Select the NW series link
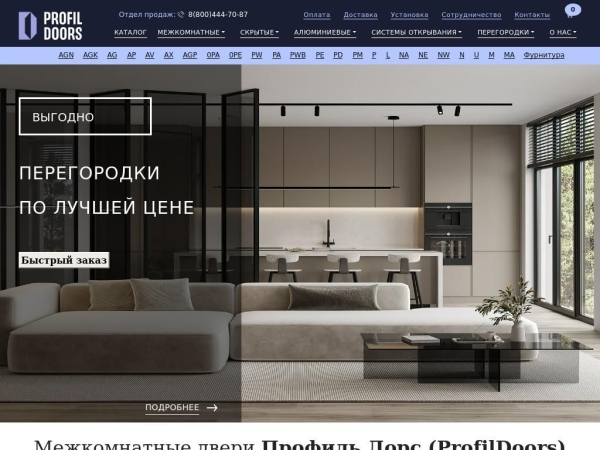This screenshot has height=450, width=600. 443,55
